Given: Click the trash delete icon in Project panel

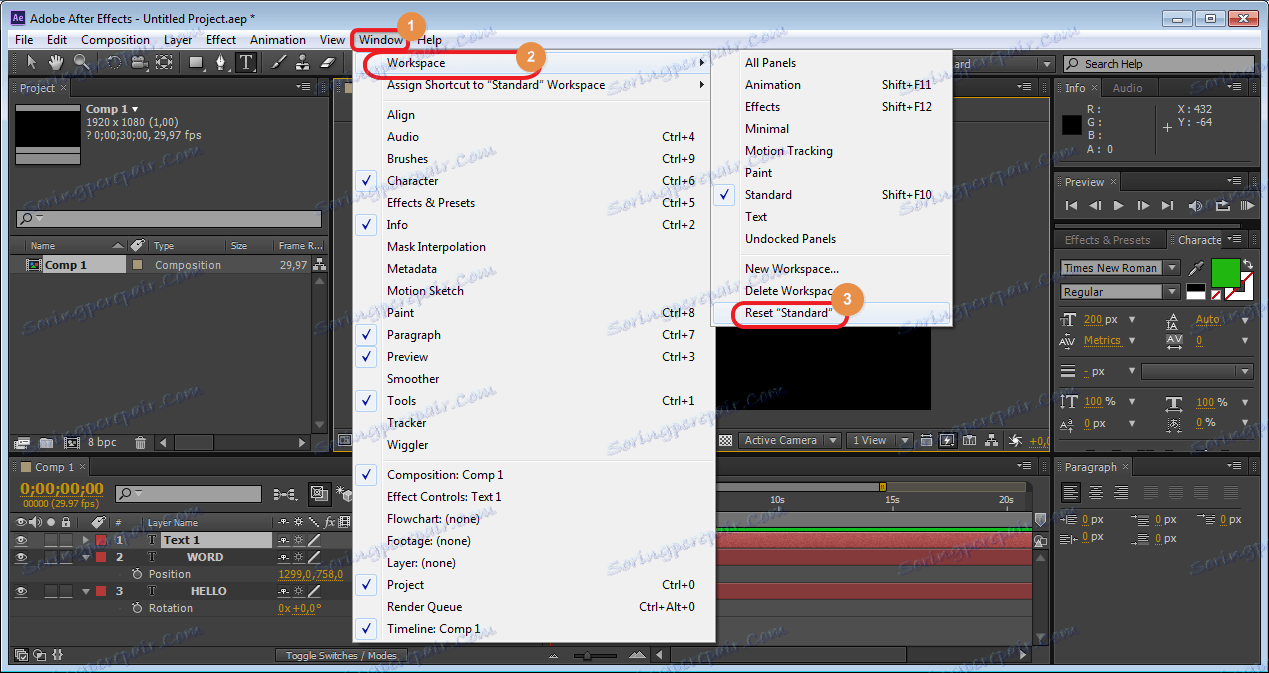Looking at the screenshot, I should 140,442.
